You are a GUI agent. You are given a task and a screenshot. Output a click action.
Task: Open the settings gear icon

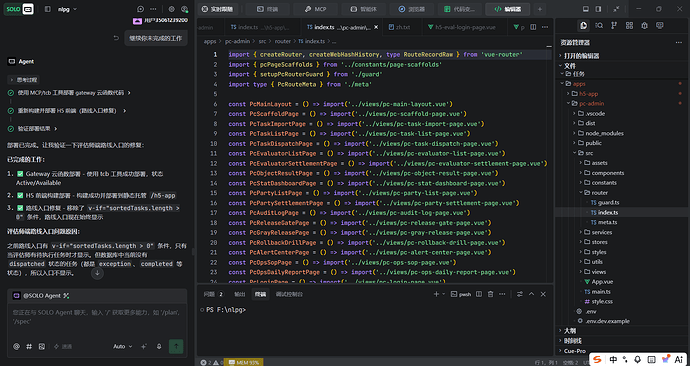coord(172,9)
